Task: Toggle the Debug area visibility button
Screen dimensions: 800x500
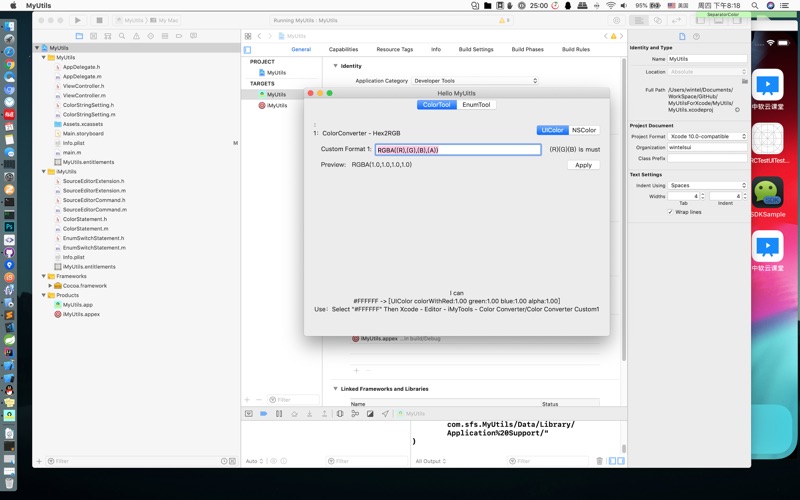Action: [x=718, y=20]
